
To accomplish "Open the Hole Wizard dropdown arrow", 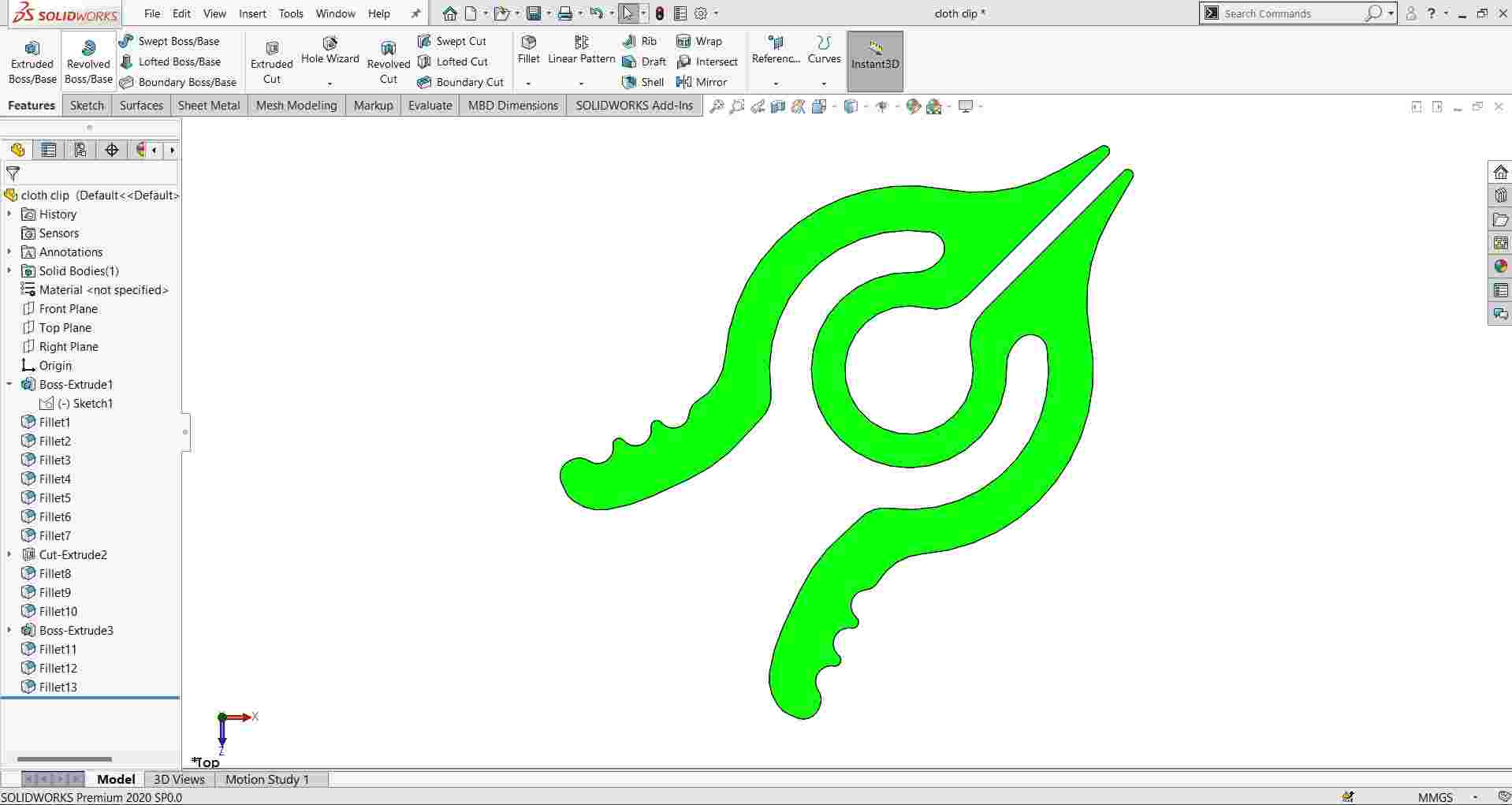I will point(330,83).
